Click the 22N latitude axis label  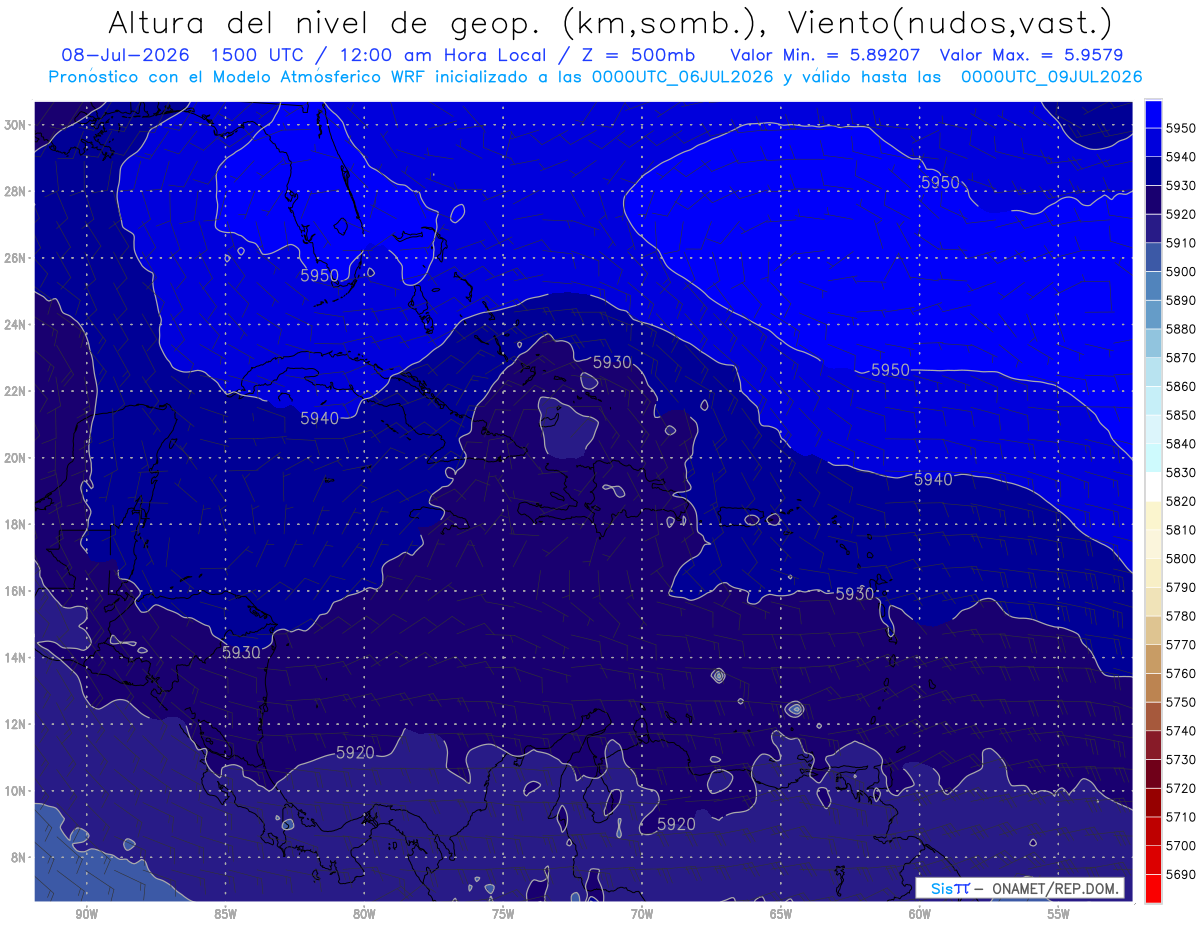[x=16, y=391]
